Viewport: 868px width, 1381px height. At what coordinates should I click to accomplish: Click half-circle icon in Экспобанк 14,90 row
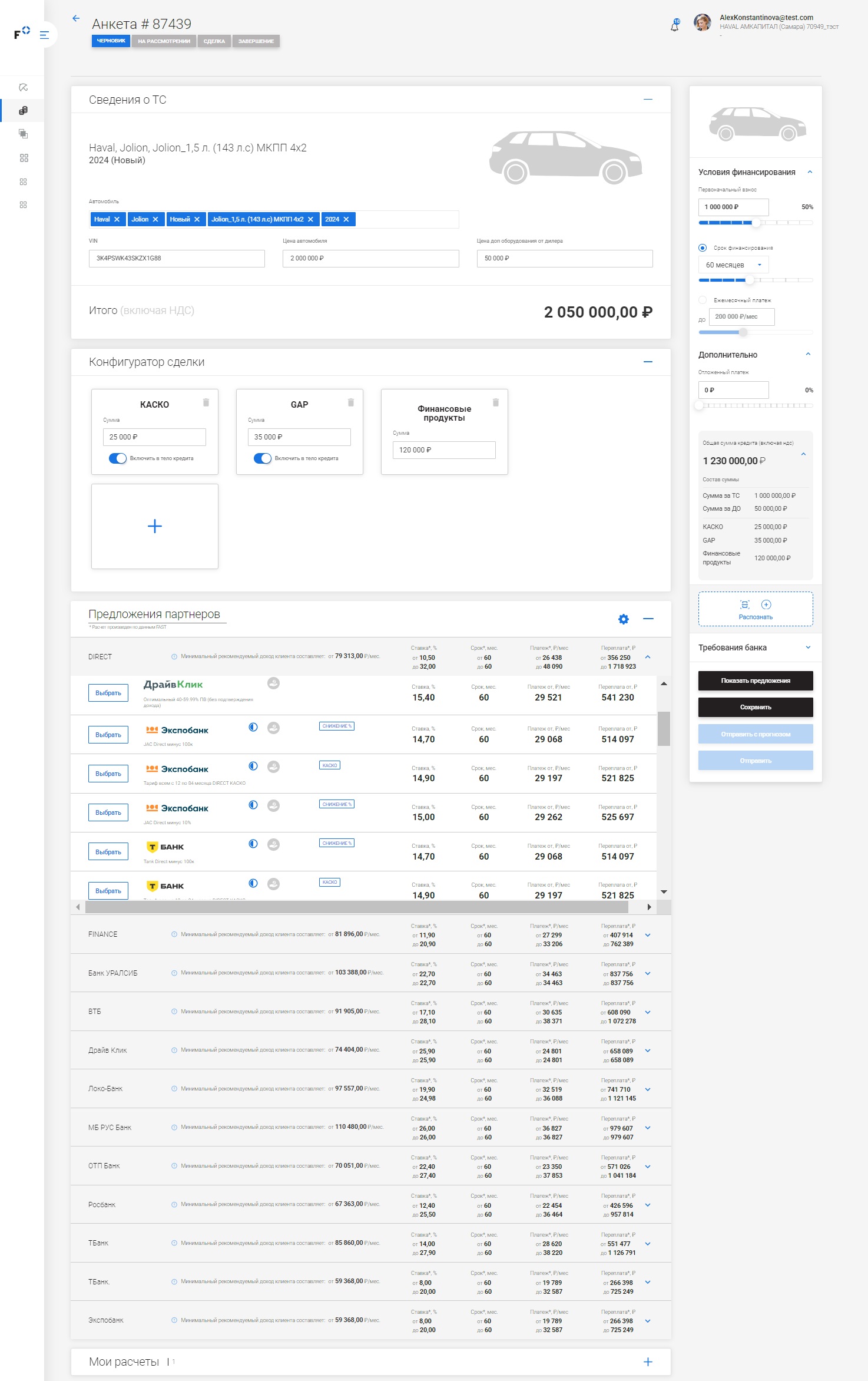pos(253,766)
